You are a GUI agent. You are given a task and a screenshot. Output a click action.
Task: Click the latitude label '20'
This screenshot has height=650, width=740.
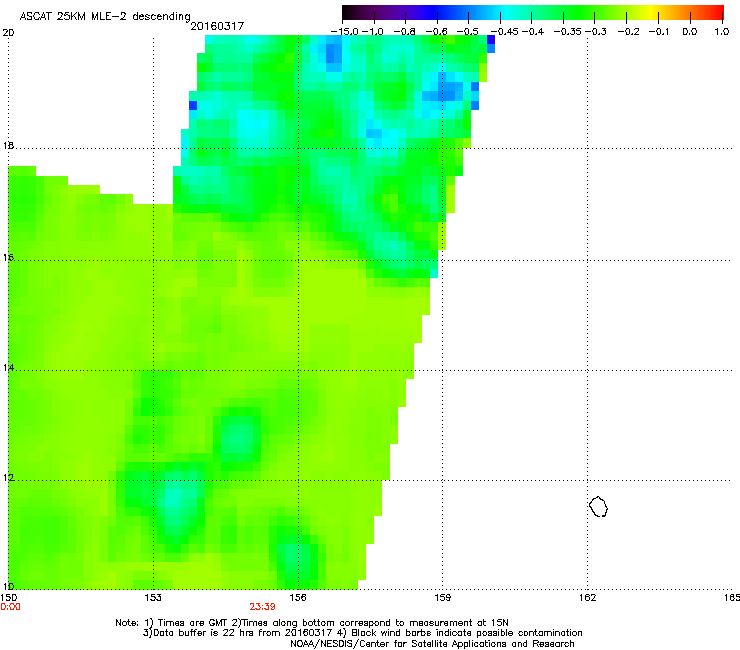[8, 33]
